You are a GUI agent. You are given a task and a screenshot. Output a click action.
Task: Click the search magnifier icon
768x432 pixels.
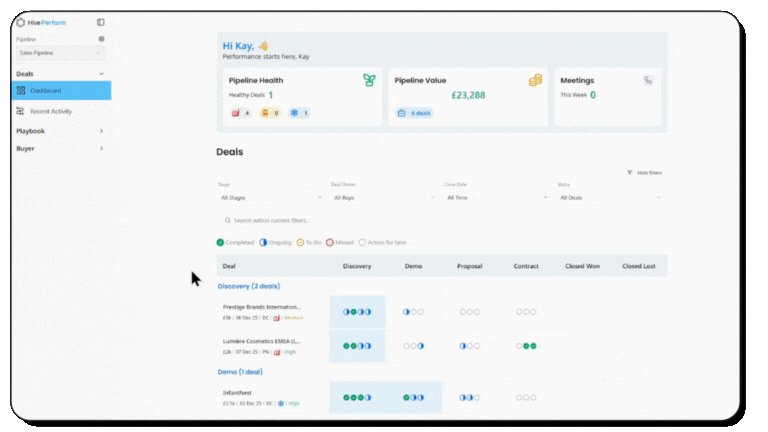pyautogui.click(x=228, y=220)
